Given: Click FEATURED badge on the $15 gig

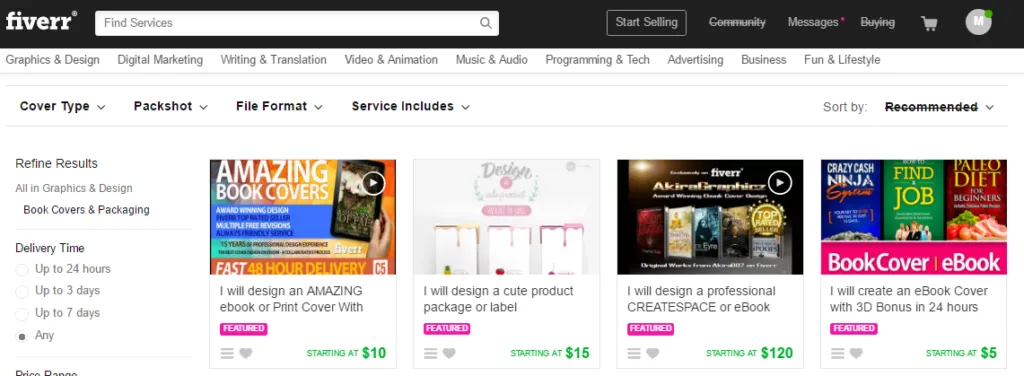Looking at the screenshot, I should (x=447, y=328).
